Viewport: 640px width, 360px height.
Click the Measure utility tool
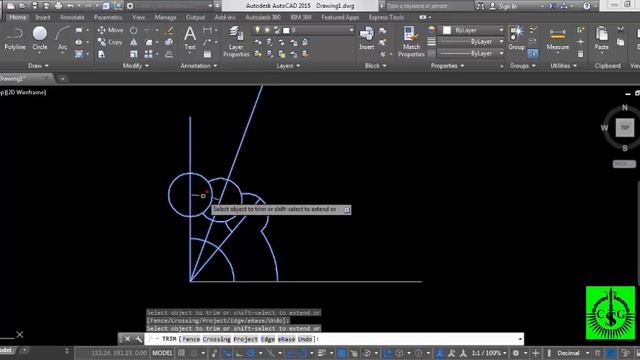click(558, 39)
